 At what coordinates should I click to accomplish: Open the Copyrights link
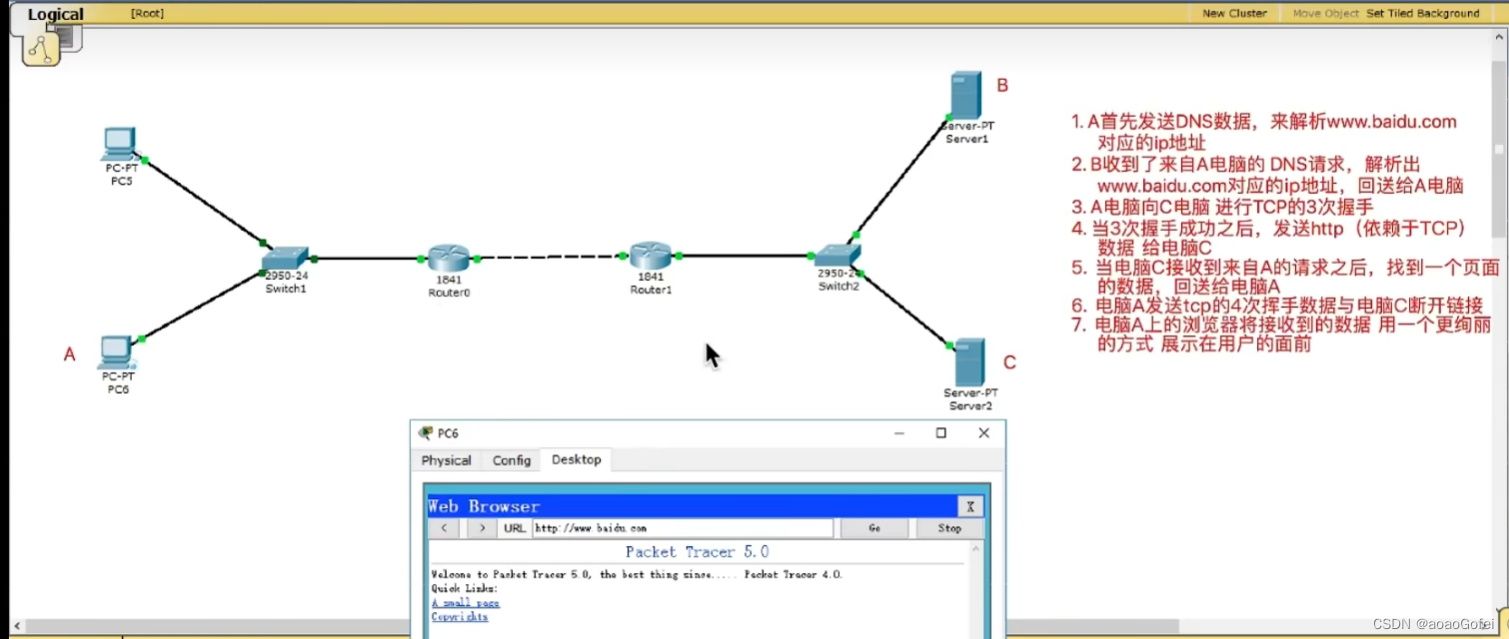(460, 617)
